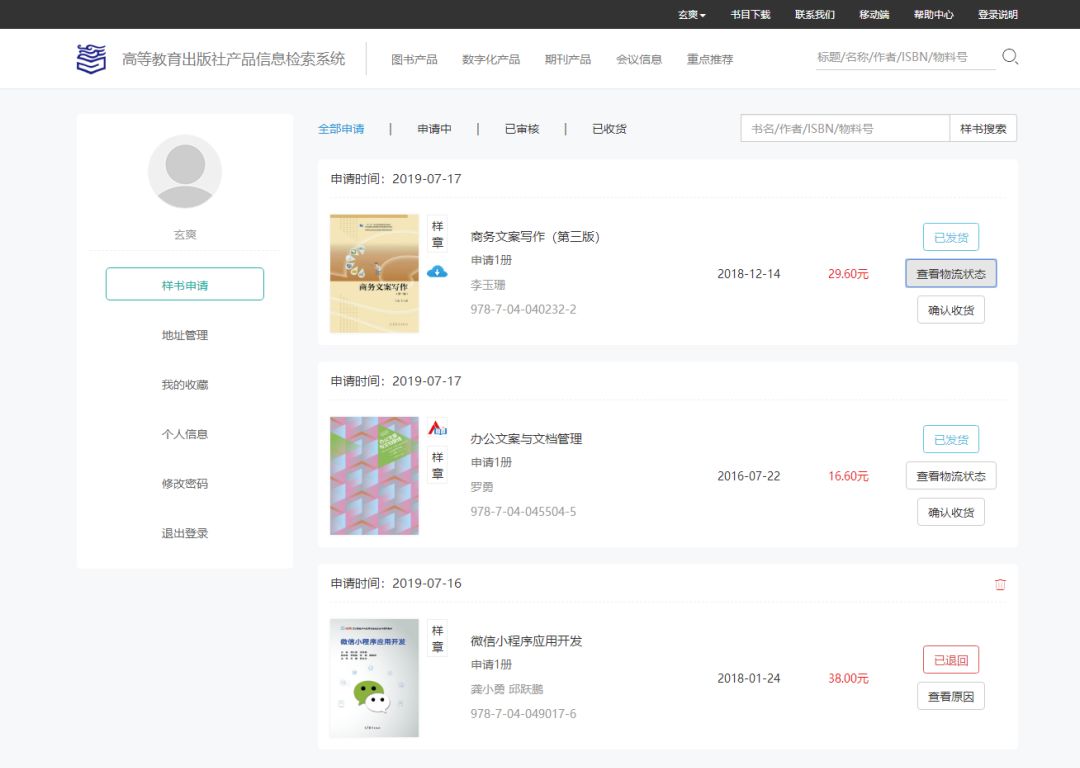This screenshot has height=768, width=1080.
Task: Focus the 书名/作者/ISBN/物料号 sample search field
Action: pyautogui.click(x=844, y=129)
